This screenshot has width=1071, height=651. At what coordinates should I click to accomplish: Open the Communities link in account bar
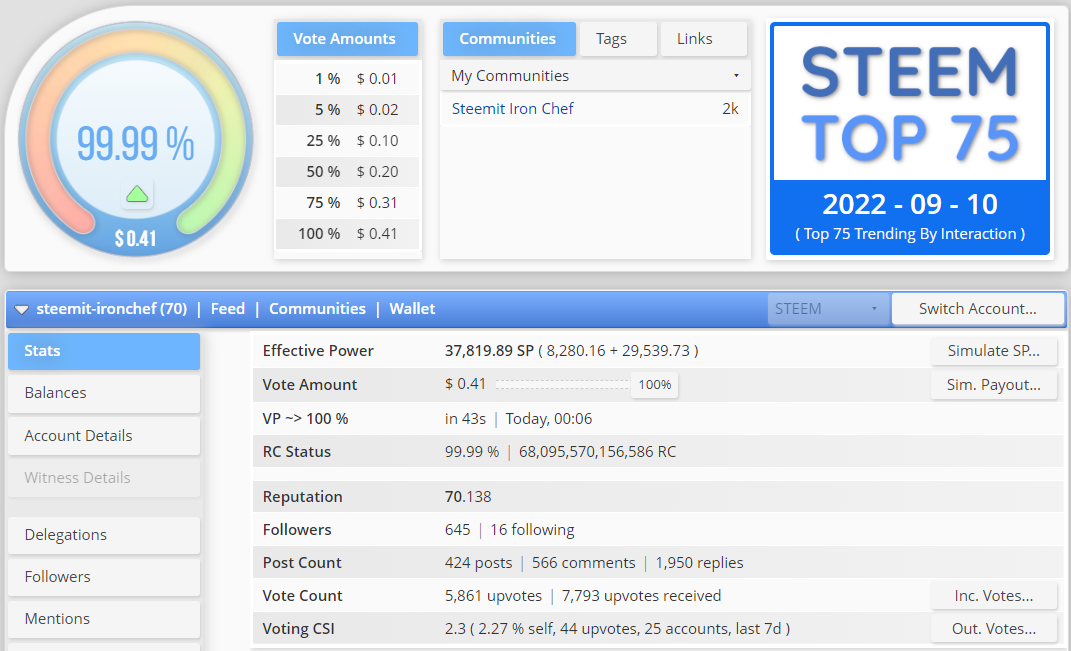[317, 309]
